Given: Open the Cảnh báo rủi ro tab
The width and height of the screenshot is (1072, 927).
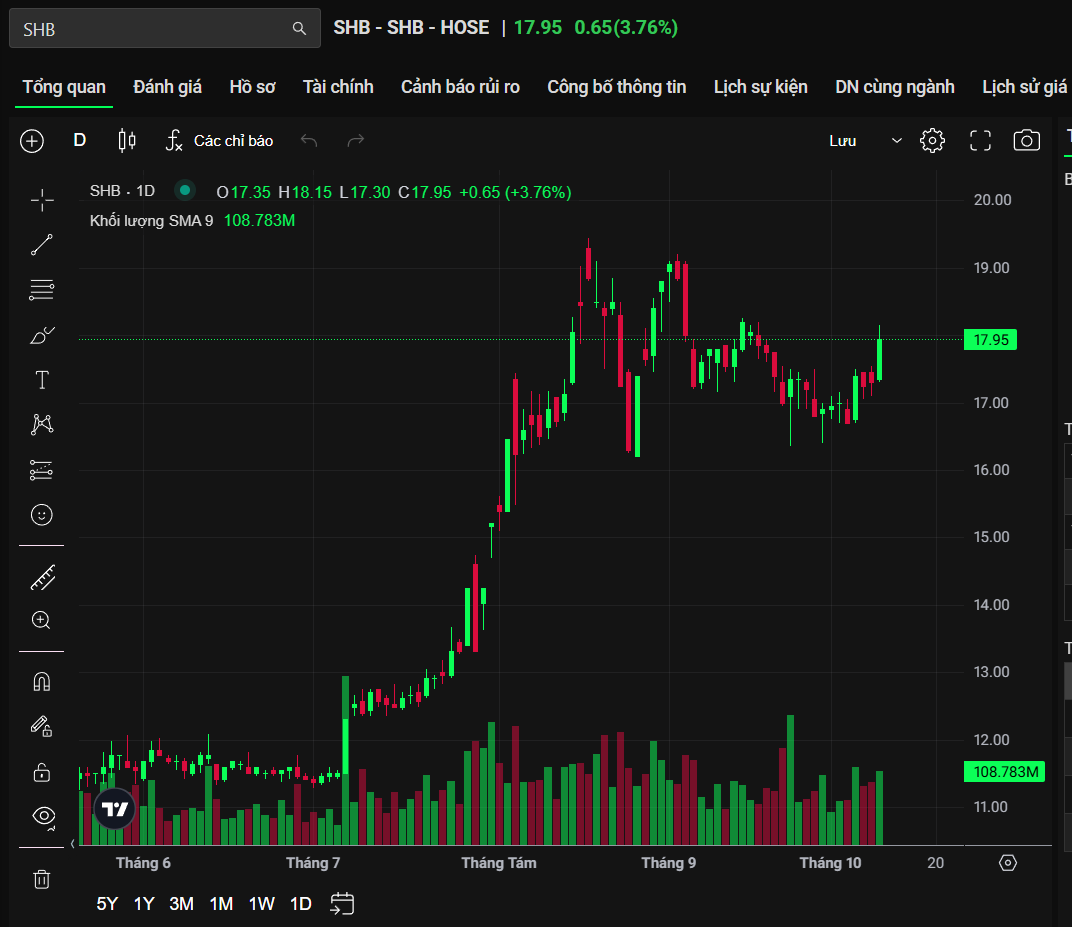Looking at the screenshot, I should 460,87.
